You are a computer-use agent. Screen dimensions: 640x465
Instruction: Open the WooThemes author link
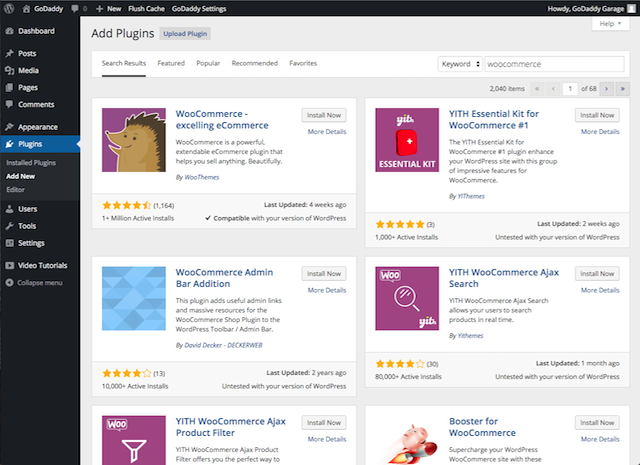pyautogui.click(x=202, y=177)
